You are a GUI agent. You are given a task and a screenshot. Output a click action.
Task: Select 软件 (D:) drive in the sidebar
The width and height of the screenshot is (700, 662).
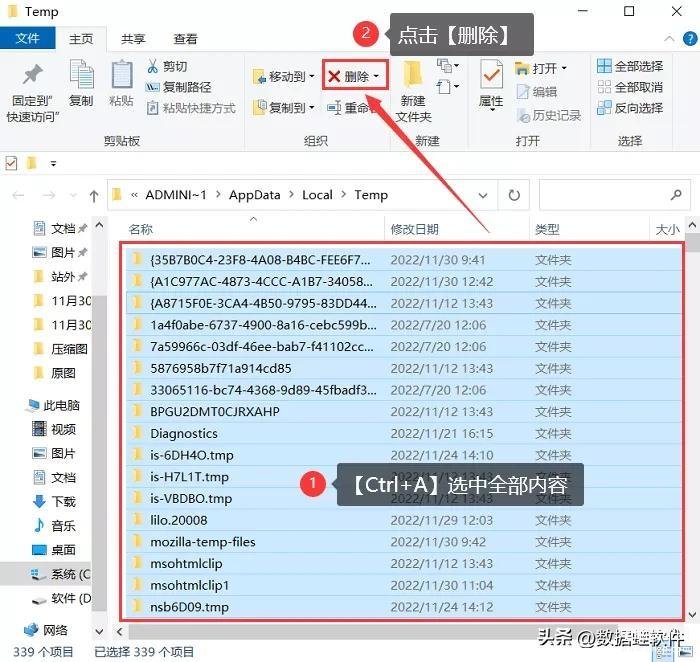point(62,598)
